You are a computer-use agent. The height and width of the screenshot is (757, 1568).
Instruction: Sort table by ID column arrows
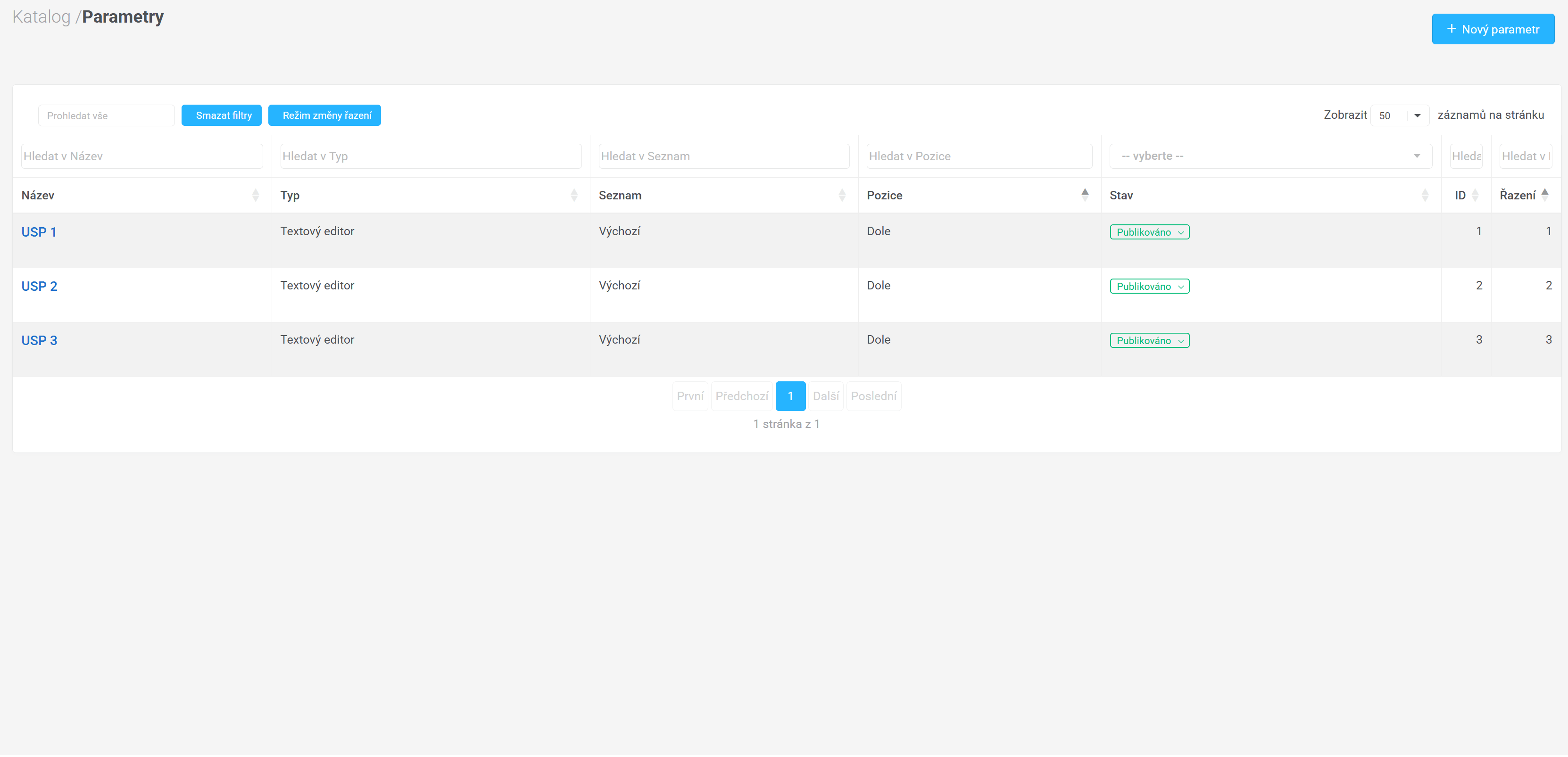point(1475,195)
